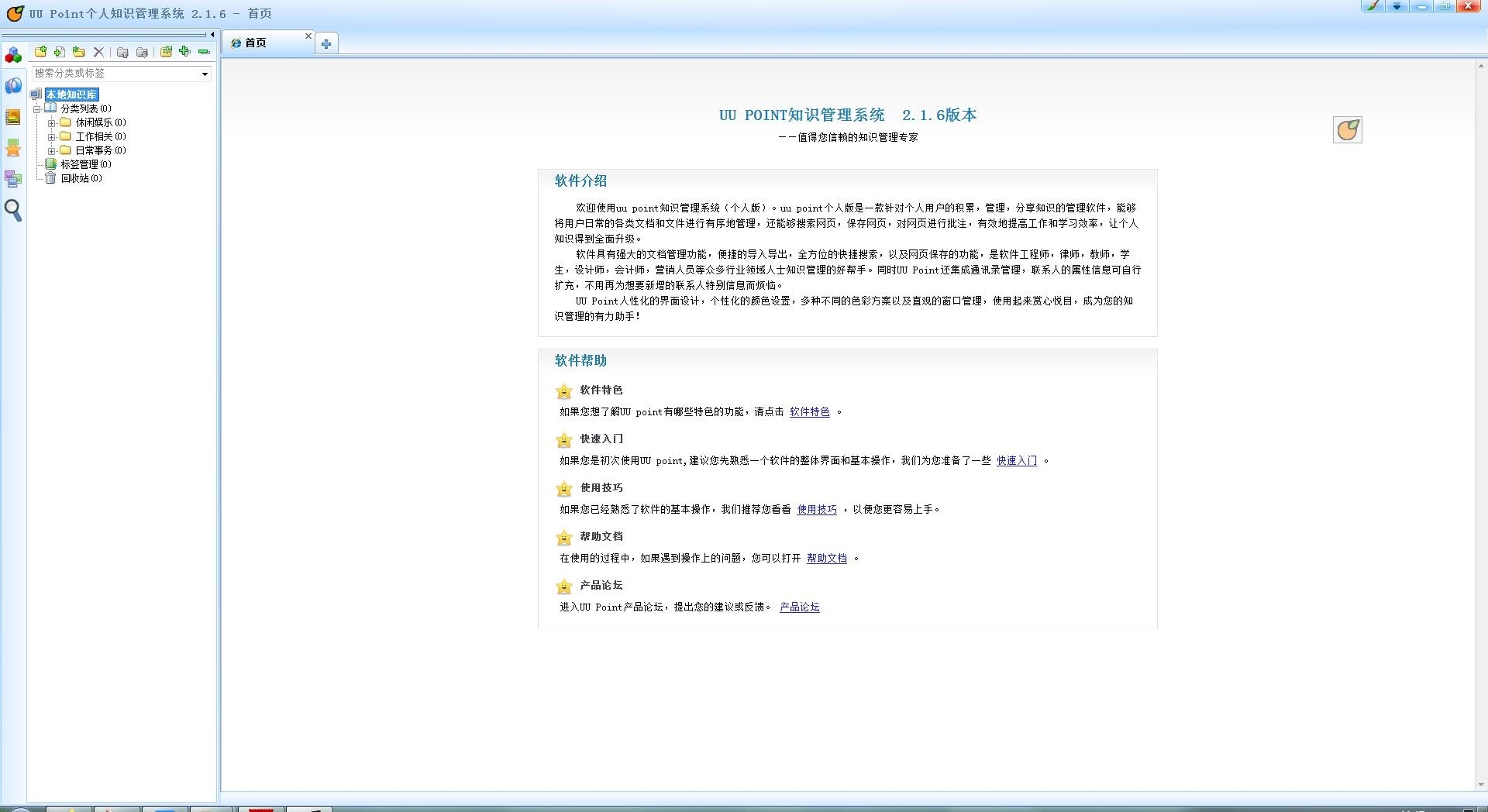Click the green plus expand-all icon

(x=184, y=51)
